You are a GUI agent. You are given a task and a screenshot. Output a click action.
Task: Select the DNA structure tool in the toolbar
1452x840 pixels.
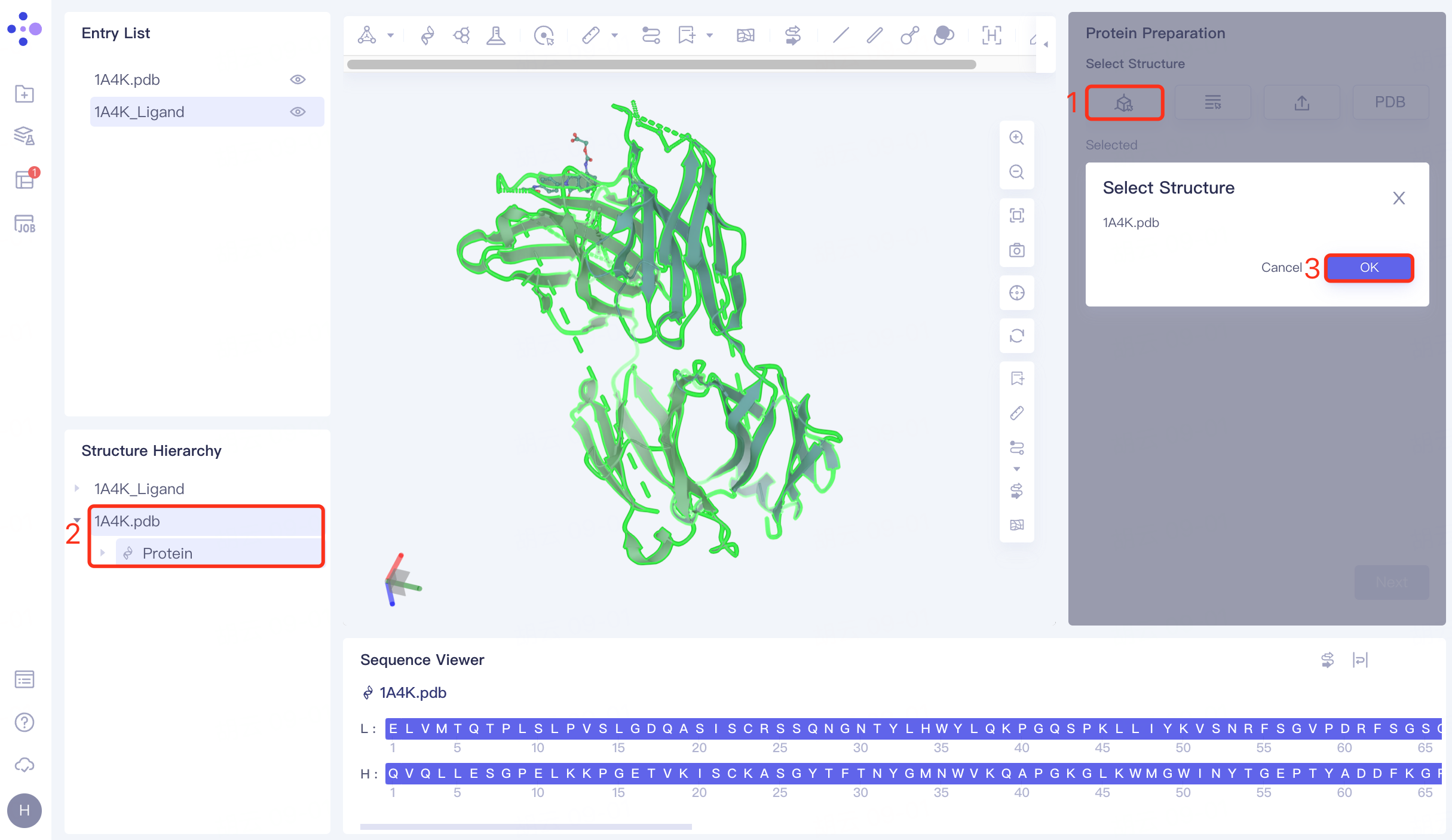tap(427, 35)
